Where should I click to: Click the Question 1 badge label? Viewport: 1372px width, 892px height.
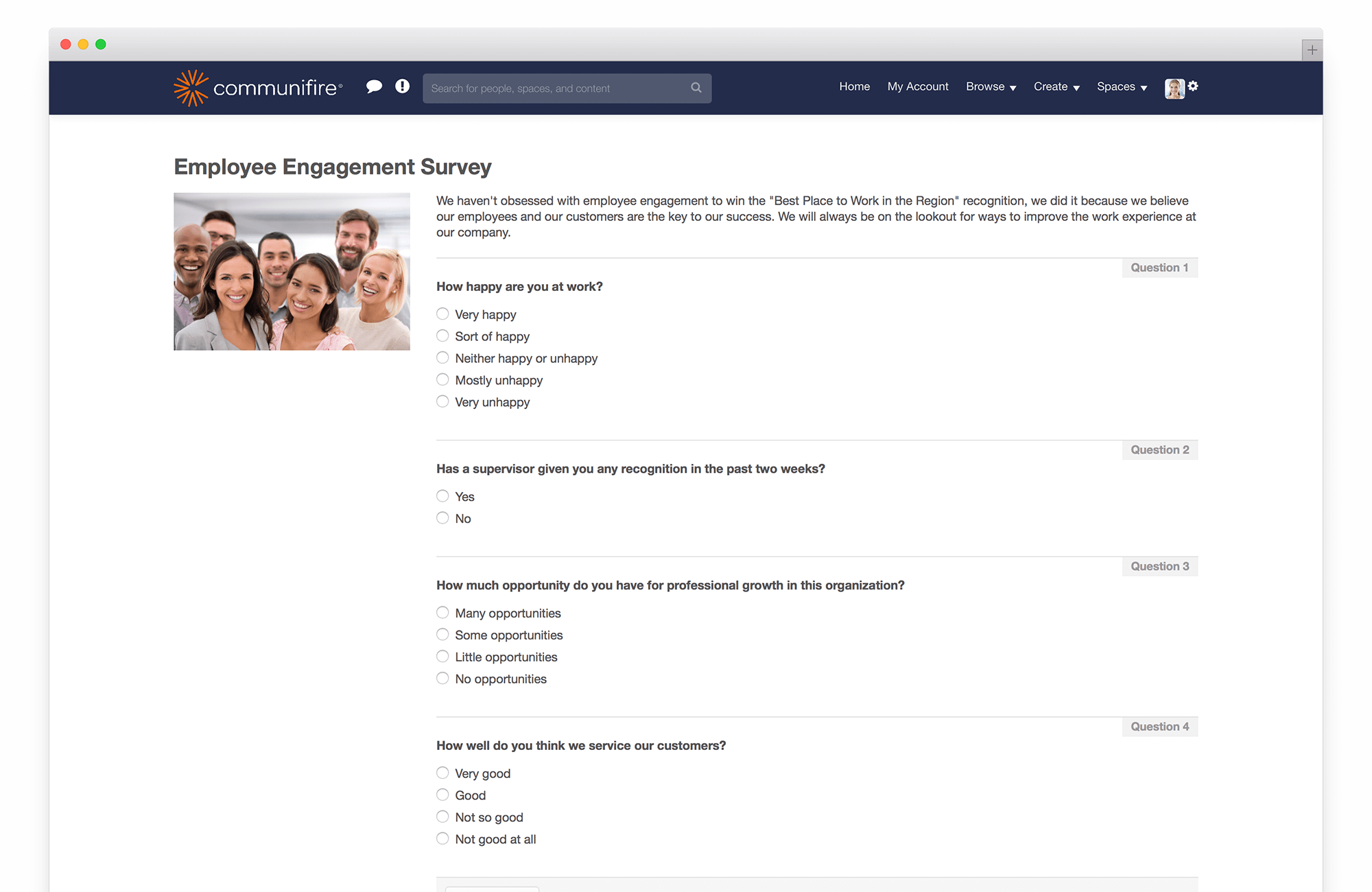(1159, 267)
